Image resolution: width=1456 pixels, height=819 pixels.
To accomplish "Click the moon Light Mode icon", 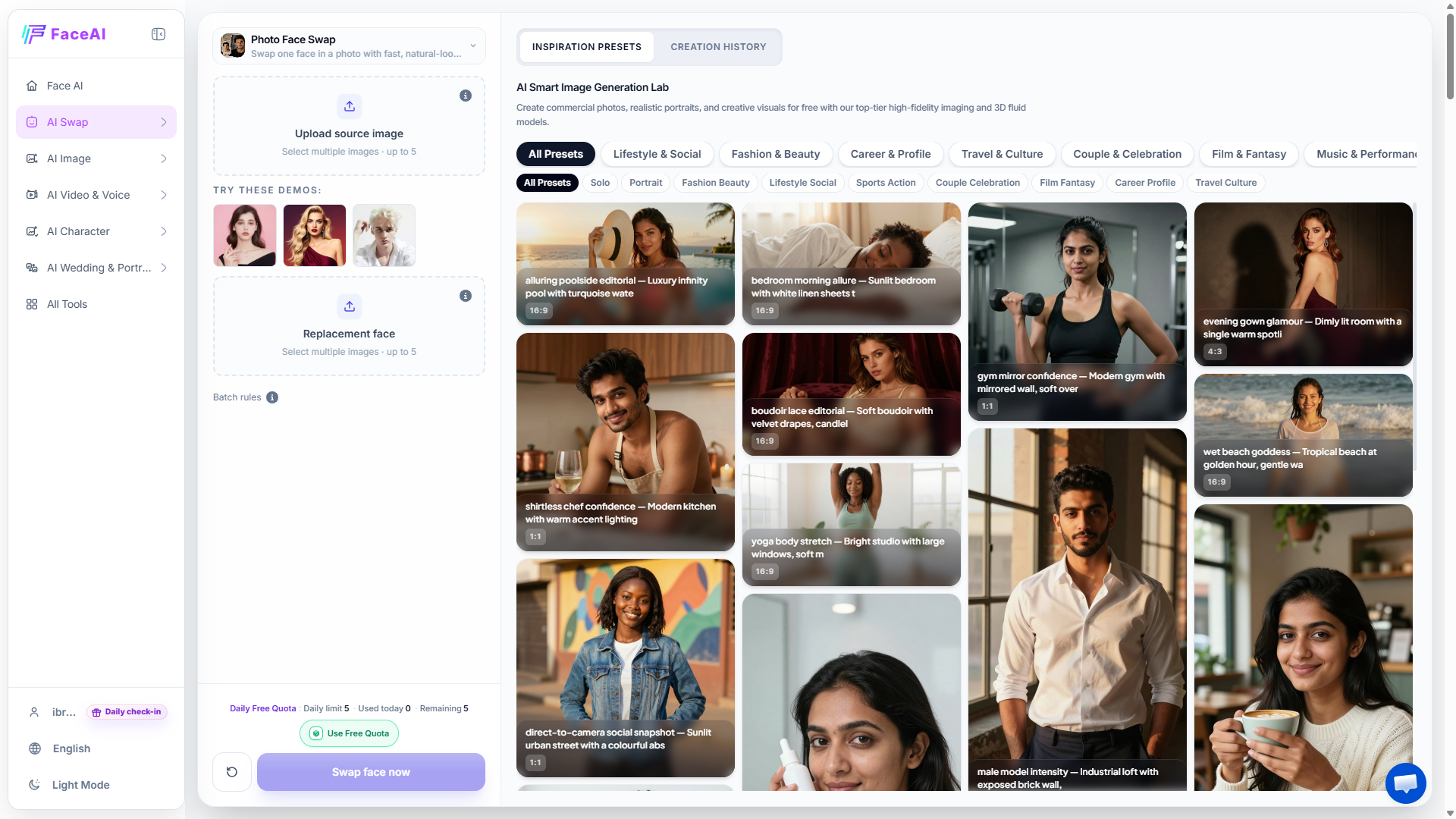I will click(x=35, y=785).
